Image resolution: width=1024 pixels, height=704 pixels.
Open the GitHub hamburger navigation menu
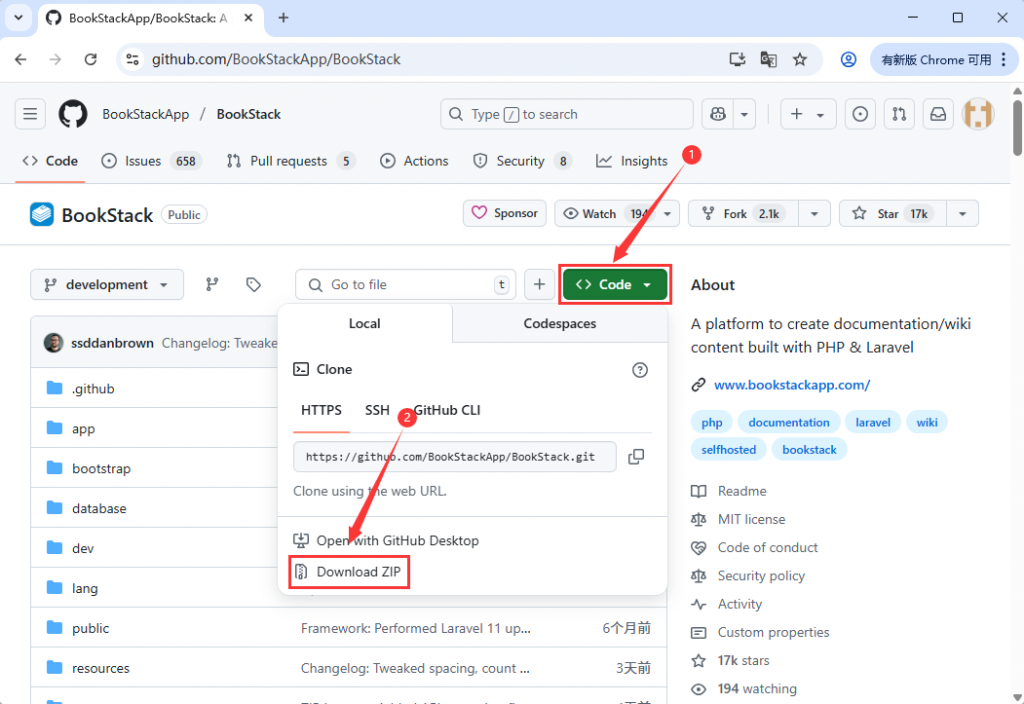pyautogui.click(x=30, y=114)
